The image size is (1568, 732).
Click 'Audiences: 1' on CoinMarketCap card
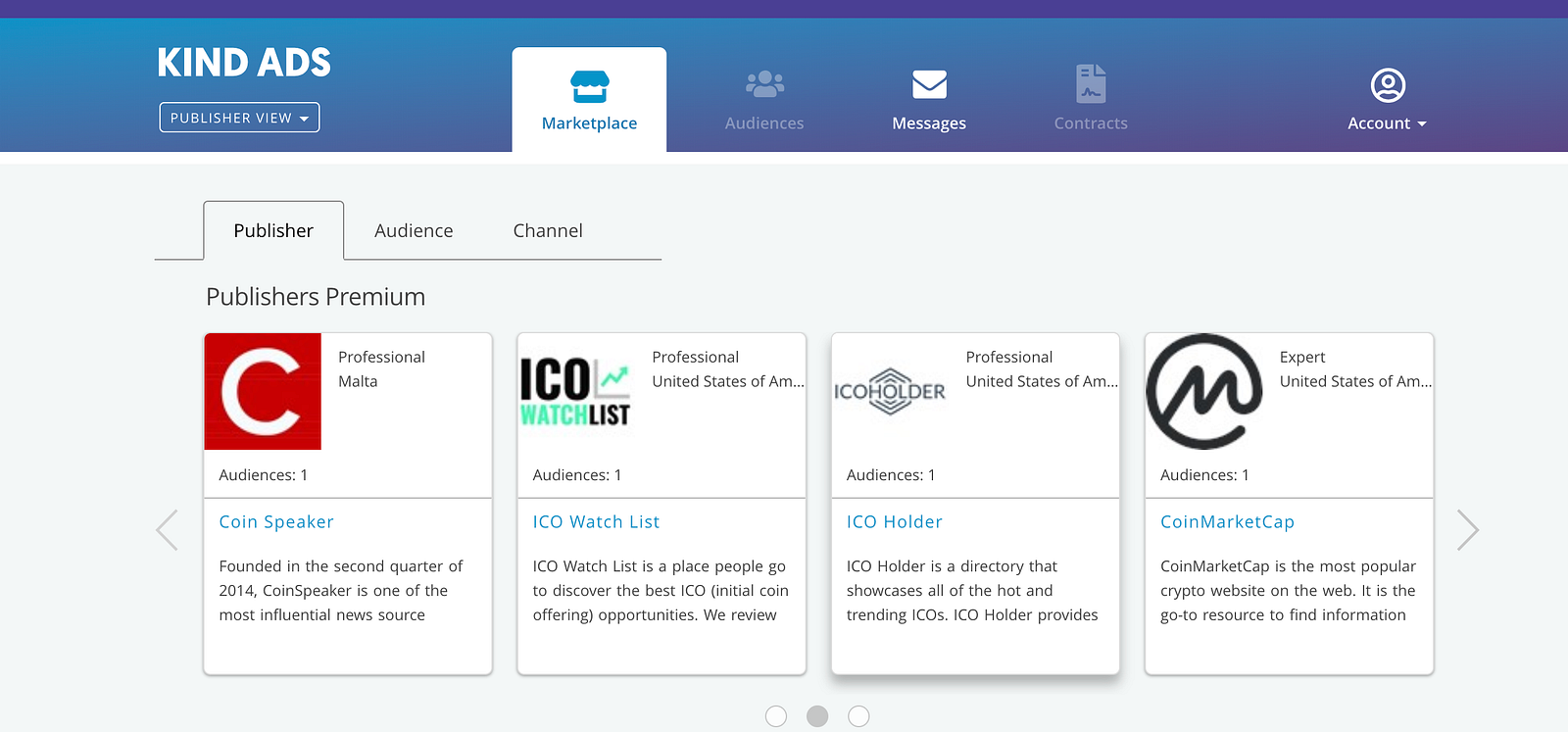point(1204,475)
